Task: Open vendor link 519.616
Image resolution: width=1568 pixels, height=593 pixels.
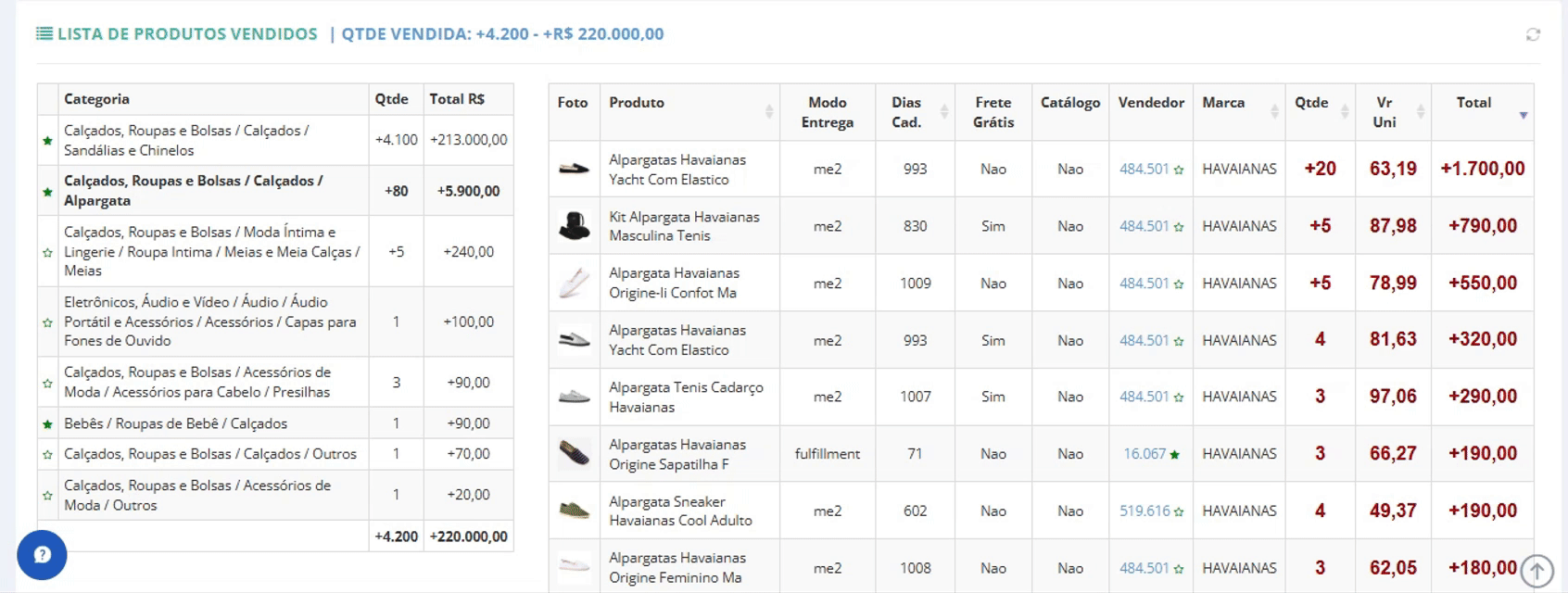Action: click(1144, 511)
